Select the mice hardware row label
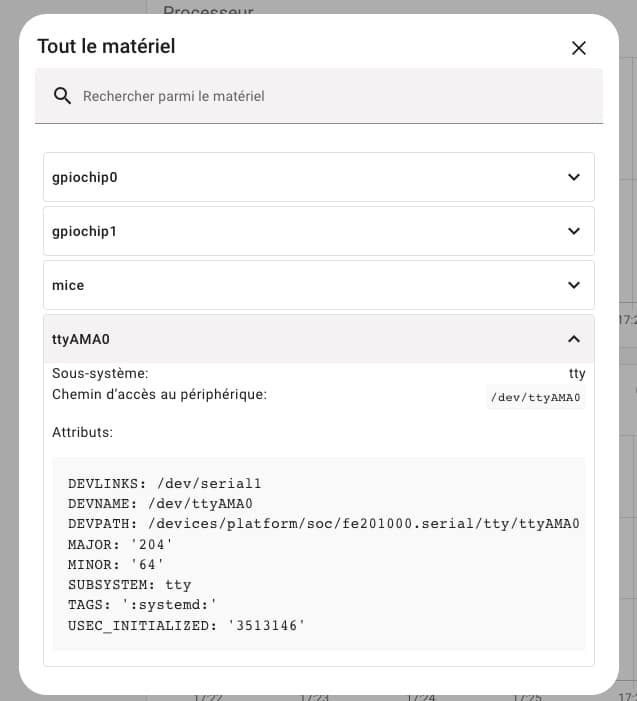This screenshot has width=637, height=701. coord(68,285)
